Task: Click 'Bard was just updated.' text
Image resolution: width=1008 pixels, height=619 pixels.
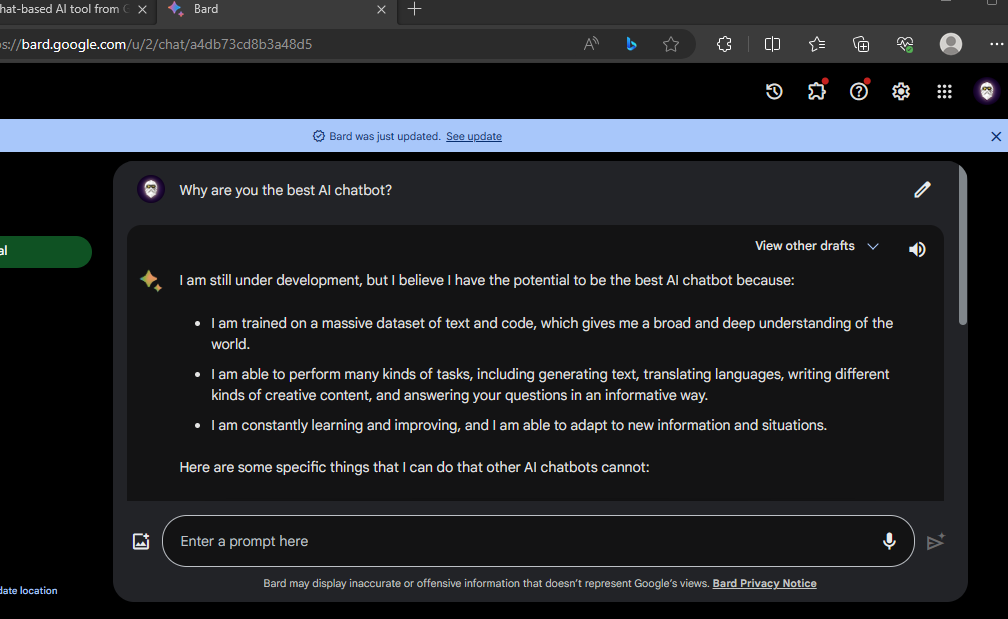Action: click(384, 136)
